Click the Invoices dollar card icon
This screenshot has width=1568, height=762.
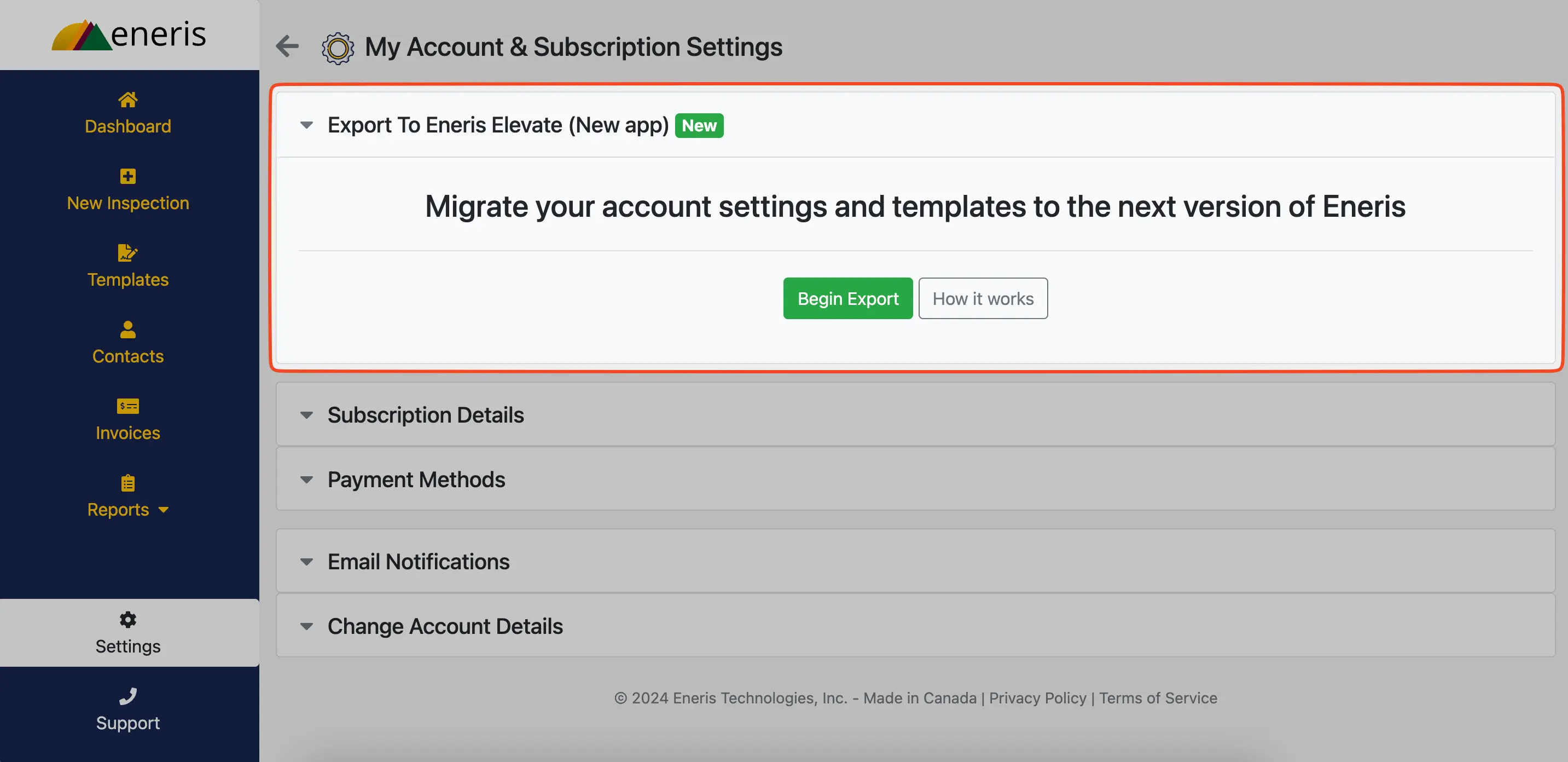tap(128, 406)
